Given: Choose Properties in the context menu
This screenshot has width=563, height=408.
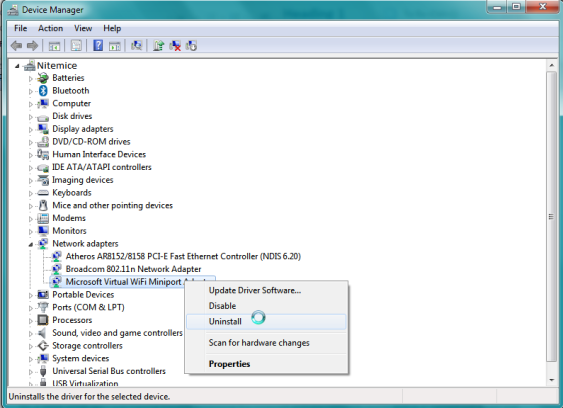Looking at the screenshot, I should coord(266,364).
